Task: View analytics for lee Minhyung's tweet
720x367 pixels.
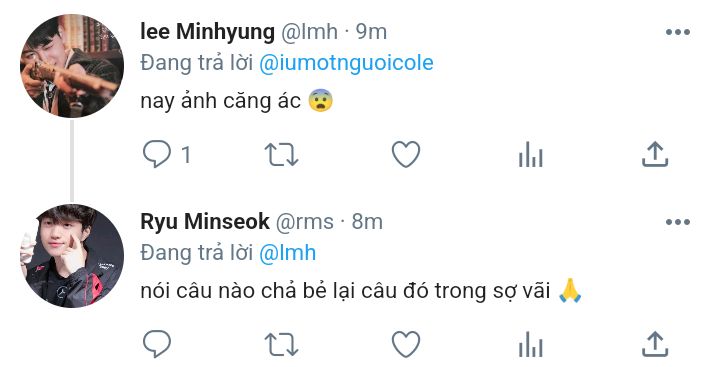Action: pyautogui.click(x=530, y=154)
